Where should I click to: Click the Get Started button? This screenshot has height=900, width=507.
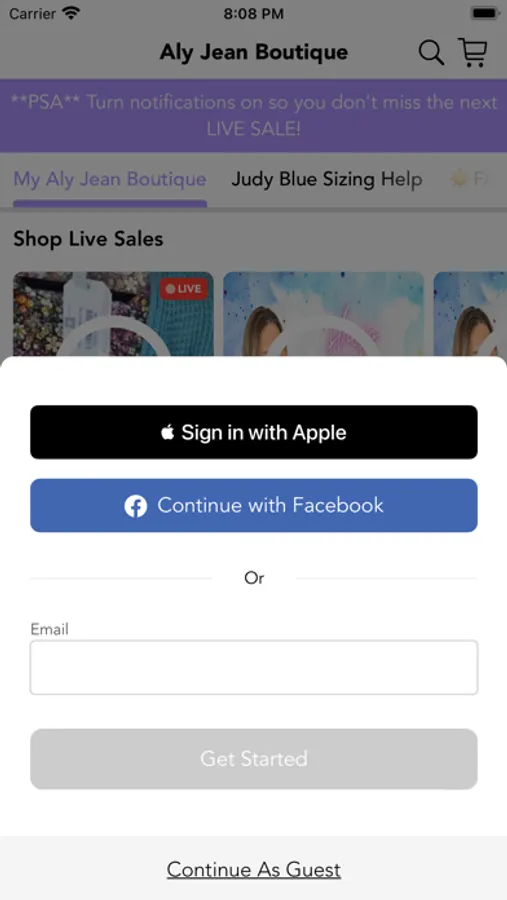pos(254,759)
